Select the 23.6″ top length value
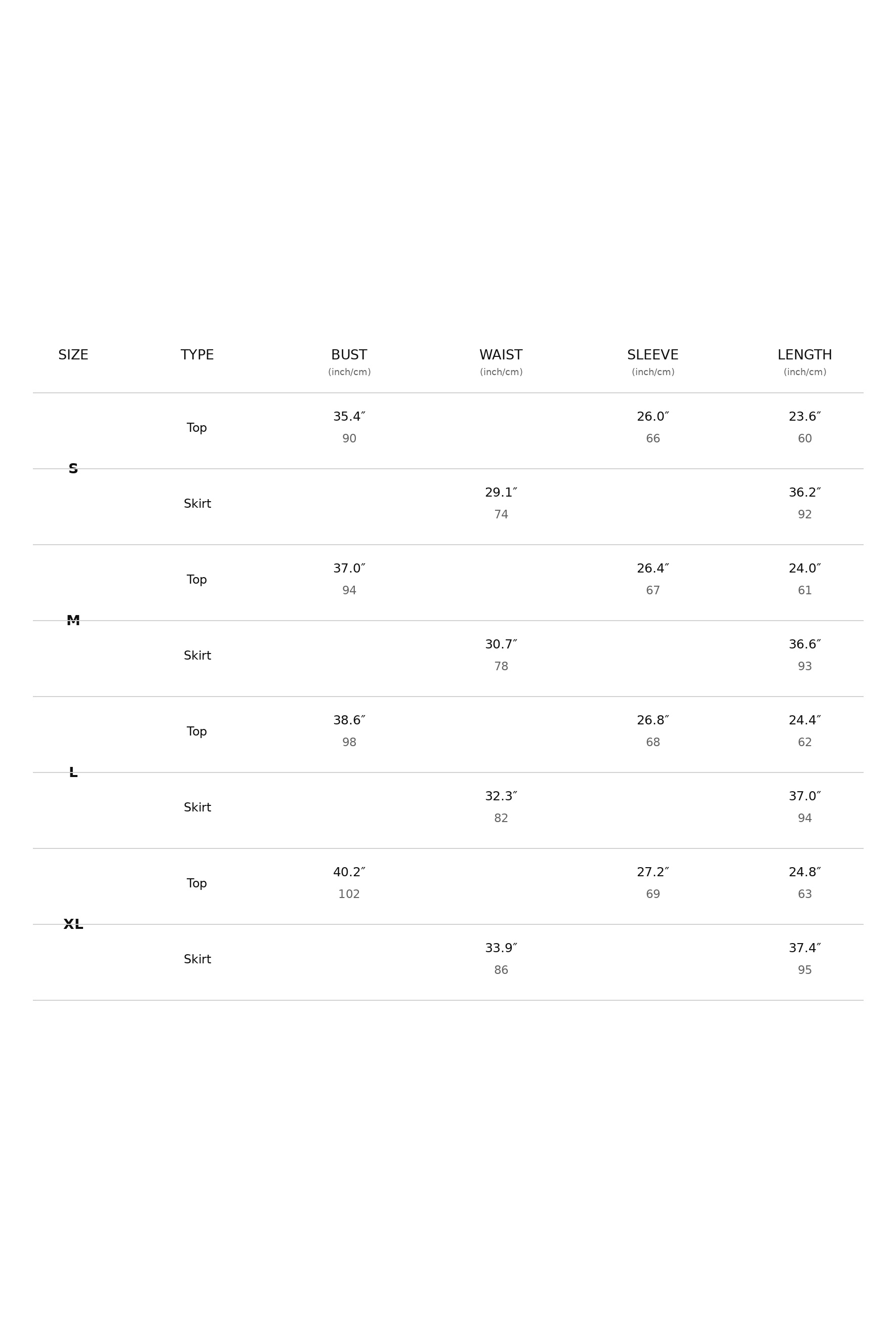Viewport: 896px width, 1344px height. [x=804, y=417]
